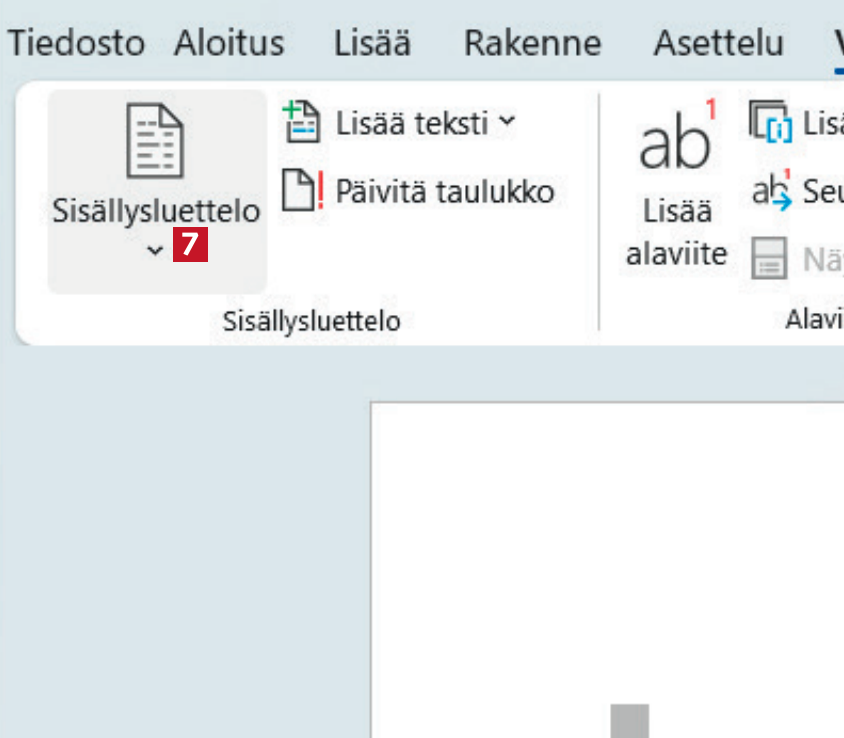Click the Lisää alaviite ab icon
Viewport: 844px width, 738px height.
pyautogui.click(x=677, y=135)
